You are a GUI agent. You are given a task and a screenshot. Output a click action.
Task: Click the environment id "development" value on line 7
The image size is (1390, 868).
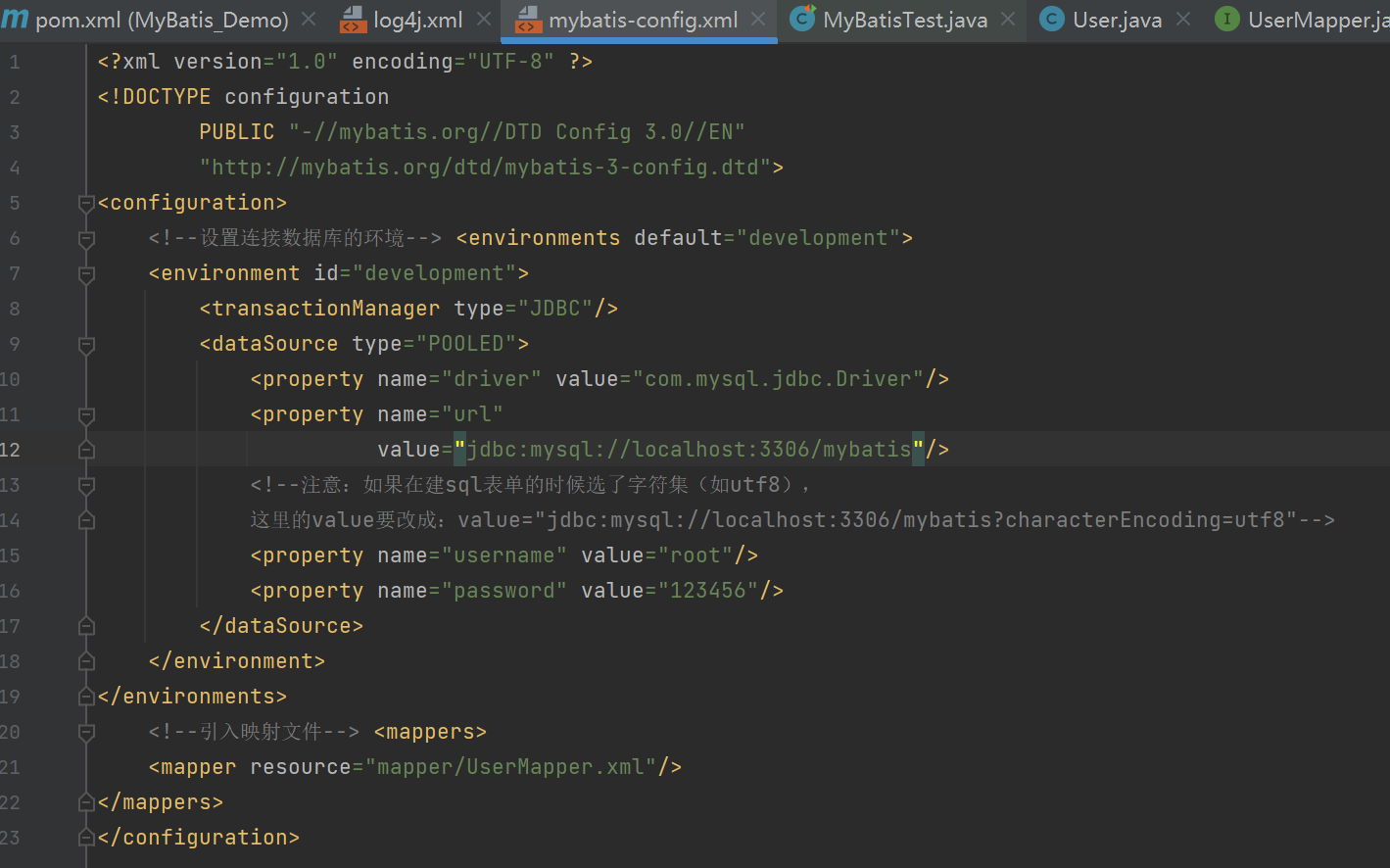[x=435, y=273]
